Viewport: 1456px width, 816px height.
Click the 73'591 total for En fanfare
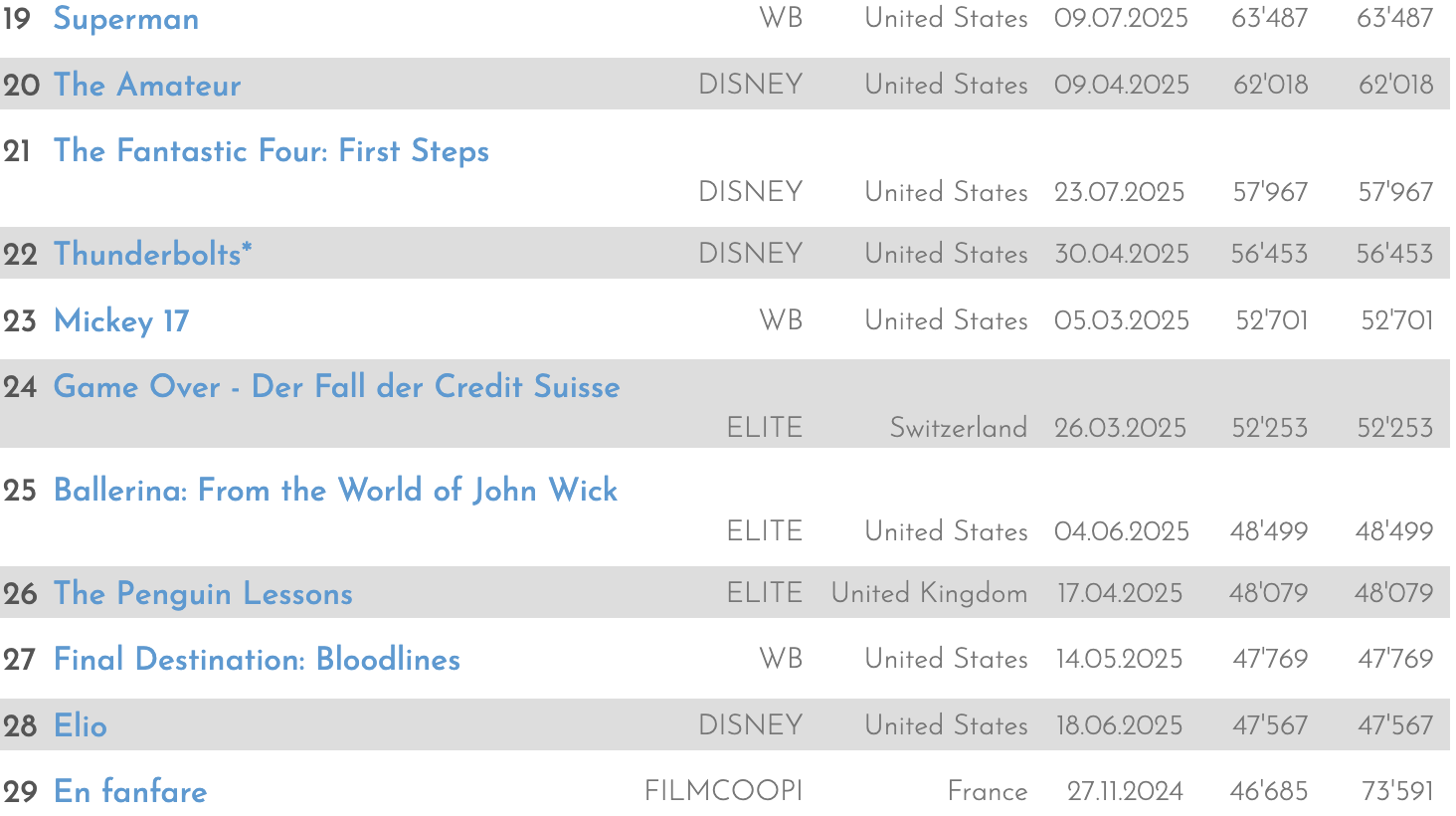pos(1397,791)
